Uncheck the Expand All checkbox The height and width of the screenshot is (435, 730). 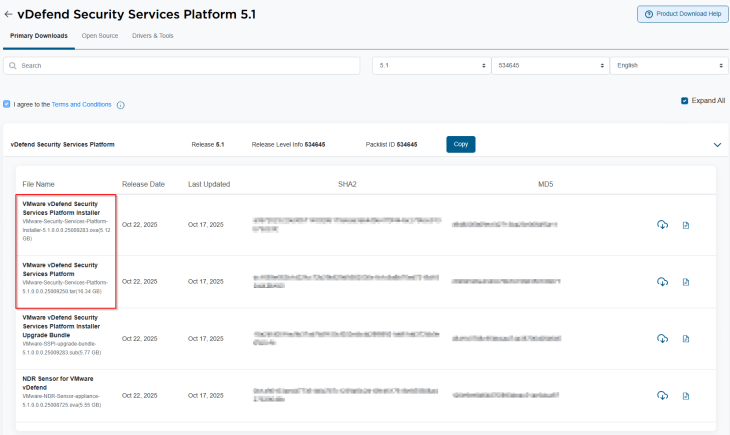[x=684, y=101]
